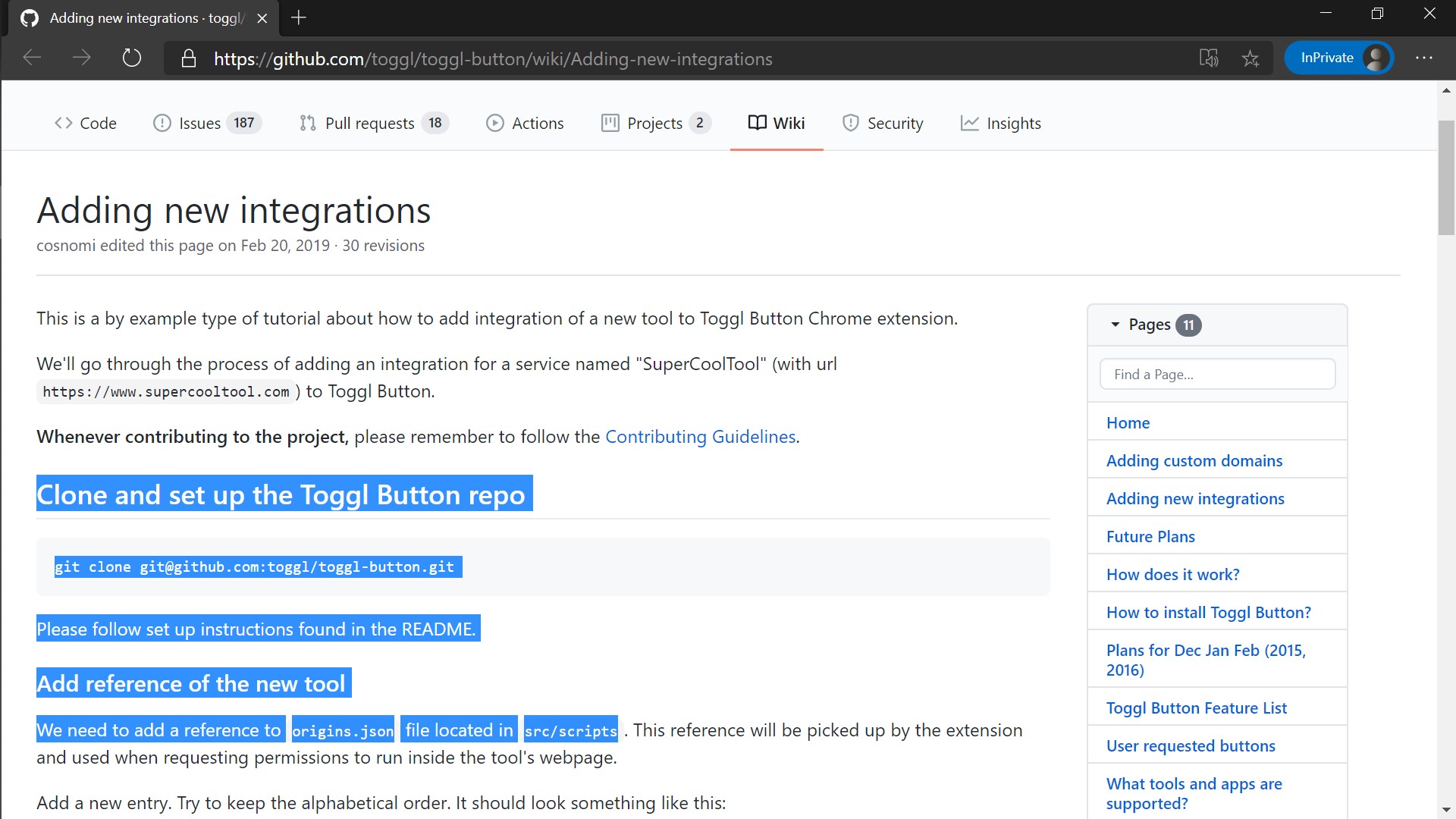Click the Wiki book icon
The width and height of the screenshot is (1456, 819).
pyautogui.click(x=757, y=123)
